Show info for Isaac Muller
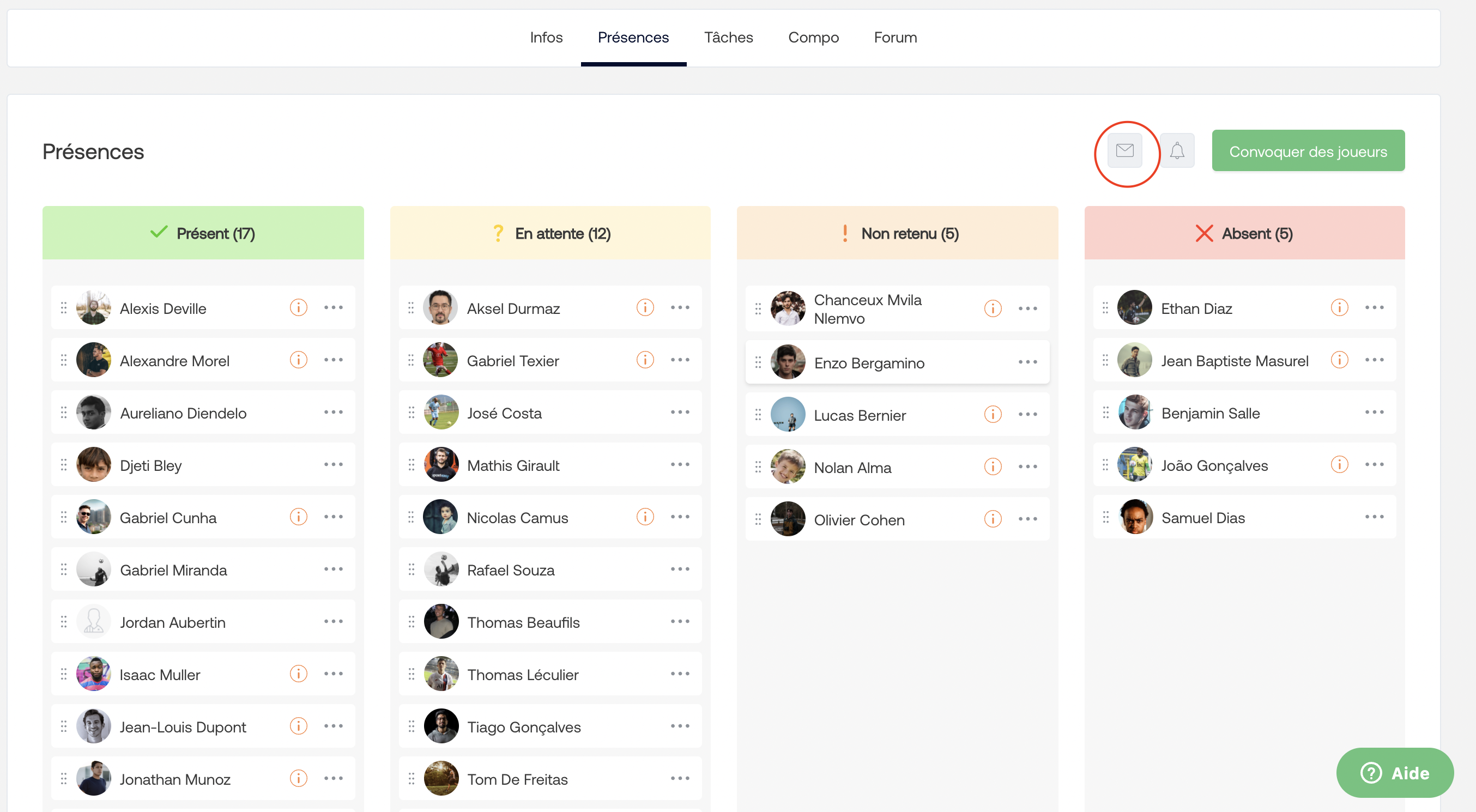 pyautogui.click(x=299, y=674)
